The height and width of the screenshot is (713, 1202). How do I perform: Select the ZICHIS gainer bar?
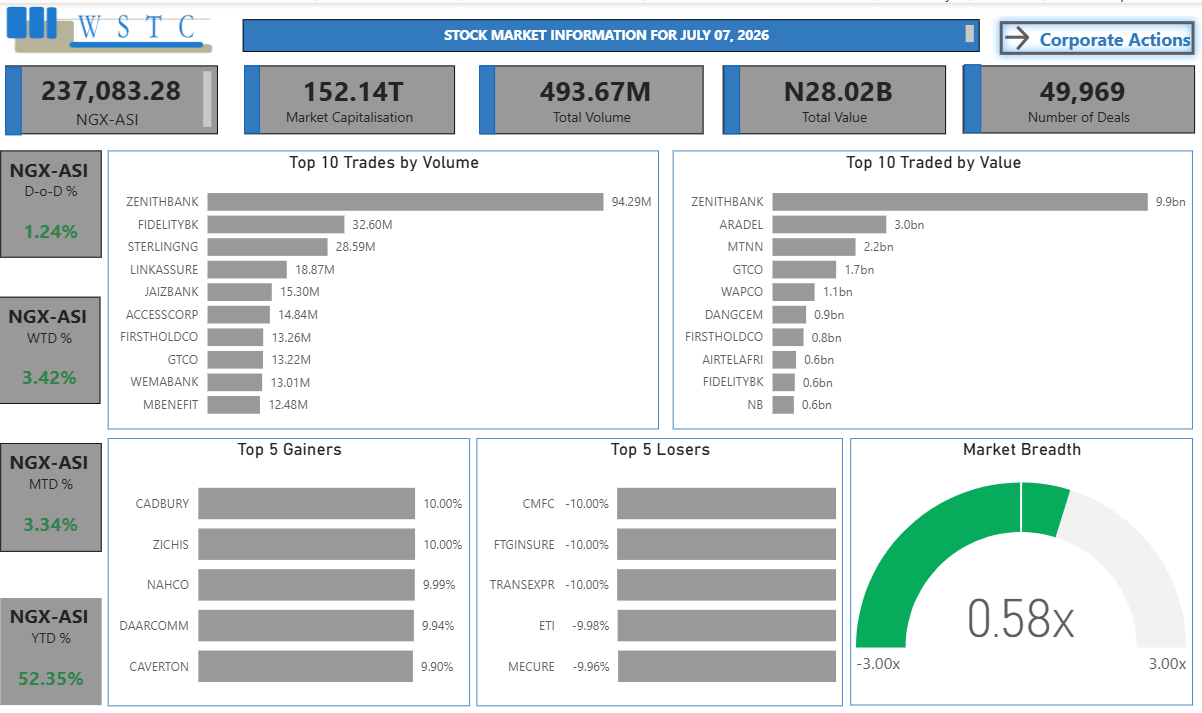point(306,544)
